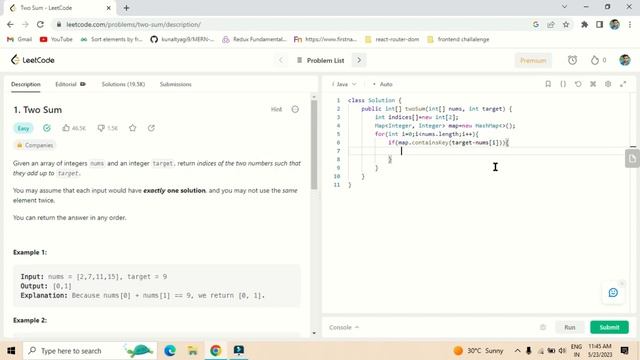This screenshot has height=360, width=640.
Task: Click the Run button
Action: 570,327
